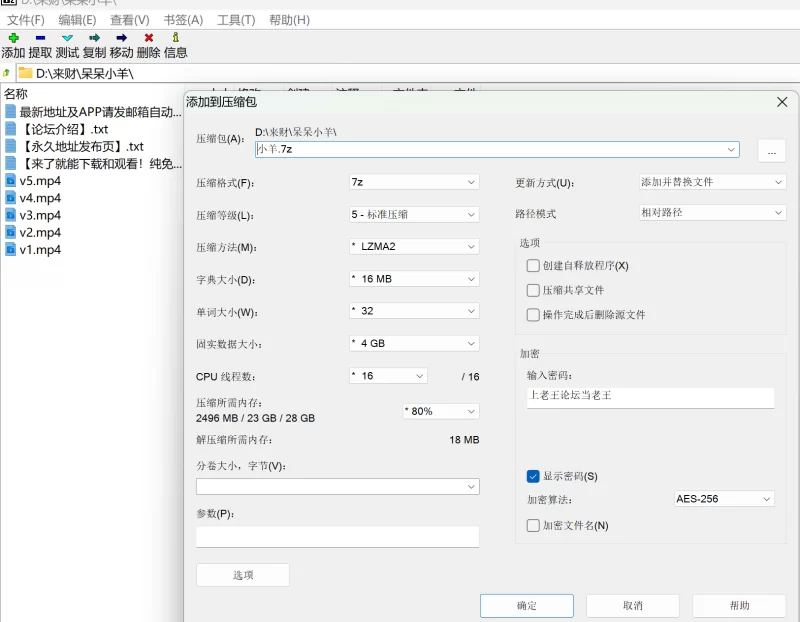Image resolution: width=800 pixels, height=622 pixels.
Task: Click the Test (测试) checkmark toolbar icon
Action: [x=67, y=38]
